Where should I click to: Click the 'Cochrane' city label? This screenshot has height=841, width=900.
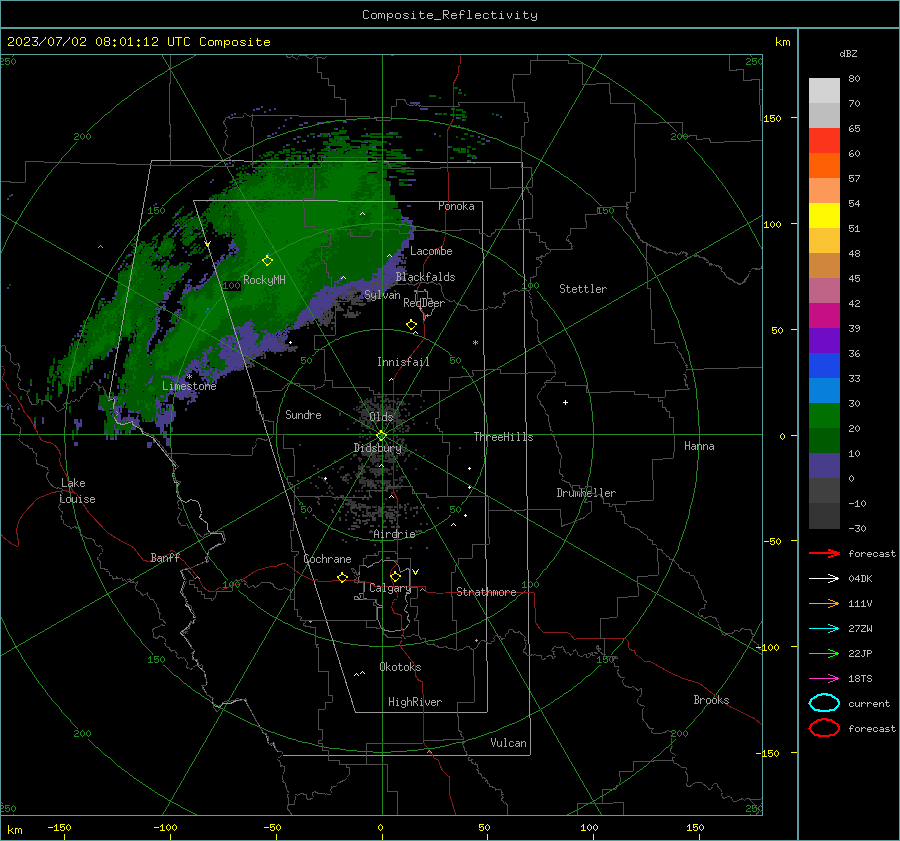point(327,559)
